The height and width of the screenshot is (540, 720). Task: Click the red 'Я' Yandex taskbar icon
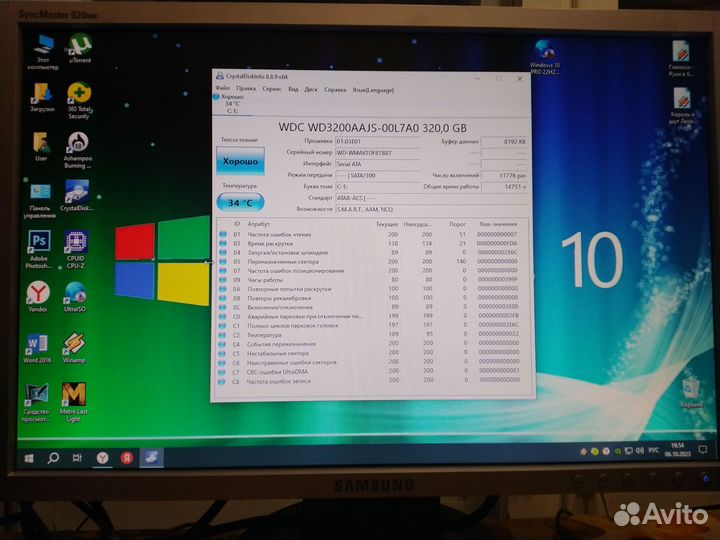pyautogui.click(x=127, y=458)
